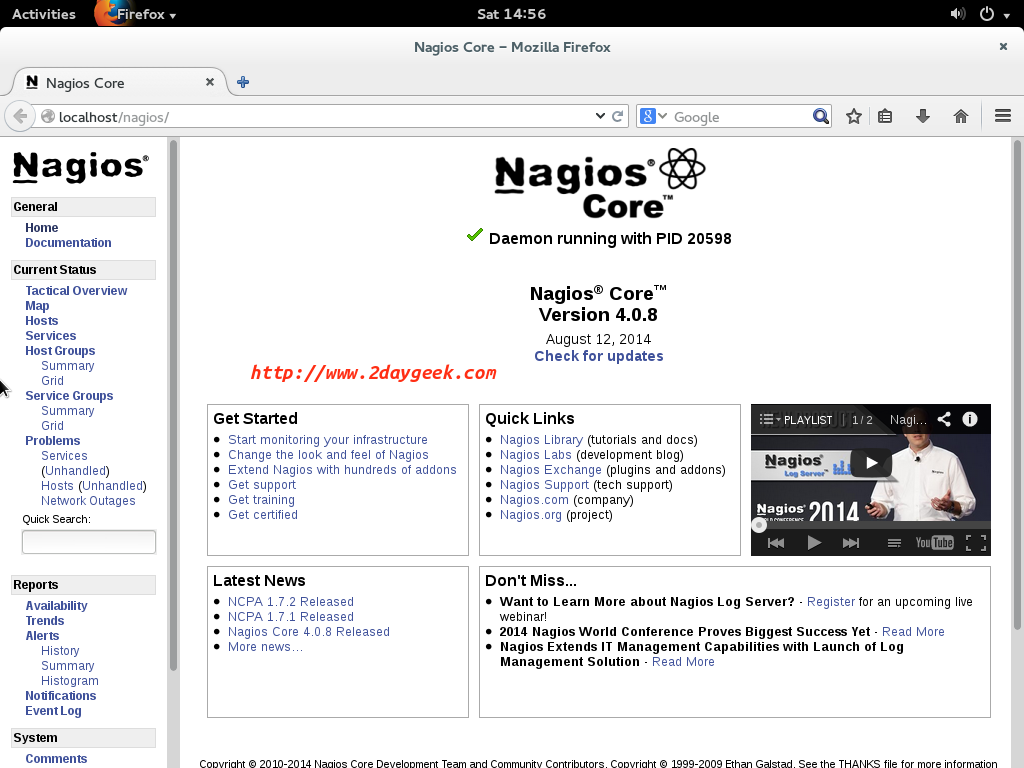
Task: Open Nagios Core 4.0.8 Released news
Action: pos(309,632)
